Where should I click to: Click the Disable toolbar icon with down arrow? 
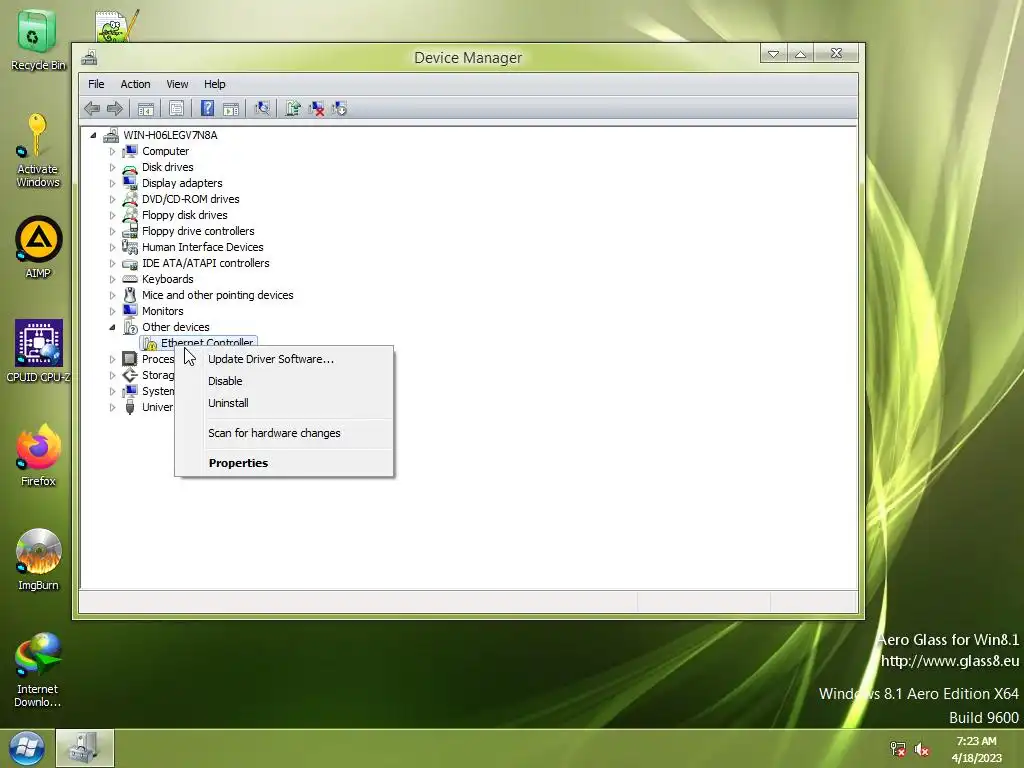point(340,108)
